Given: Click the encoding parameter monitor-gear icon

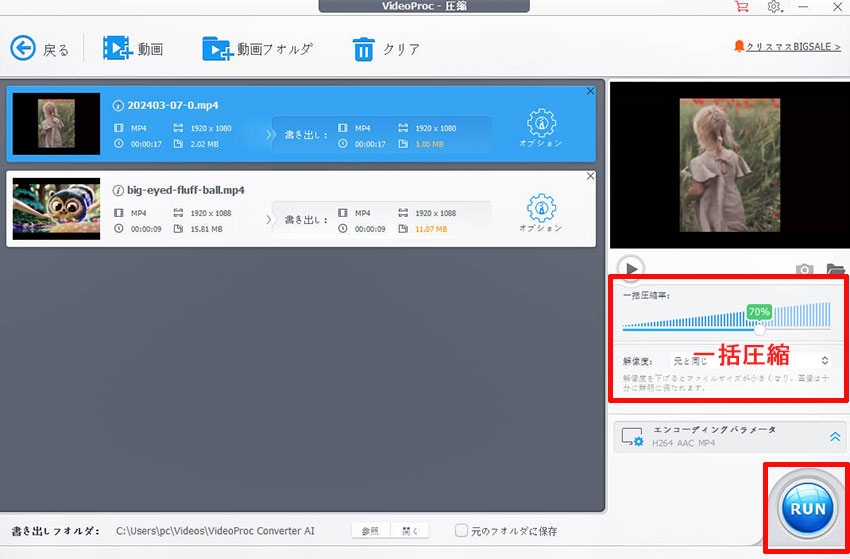Looking at the screenshot, I should [x=632, y=437].
